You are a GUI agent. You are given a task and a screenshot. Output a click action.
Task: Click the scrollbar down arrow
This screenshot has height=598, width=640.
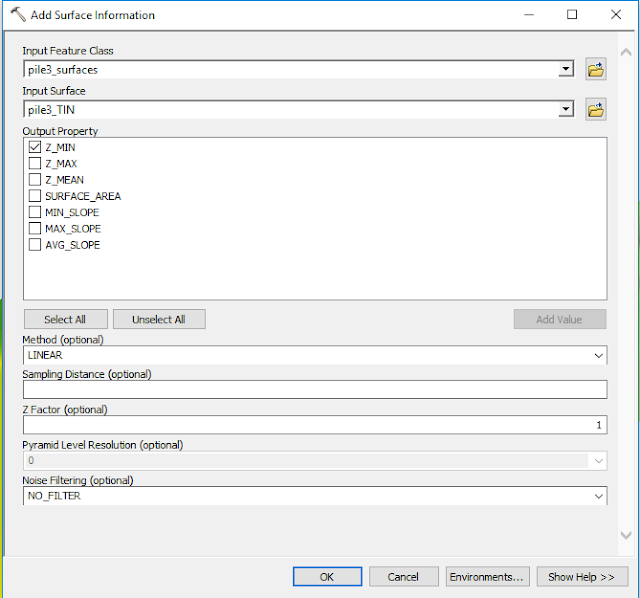coord(626,535)
